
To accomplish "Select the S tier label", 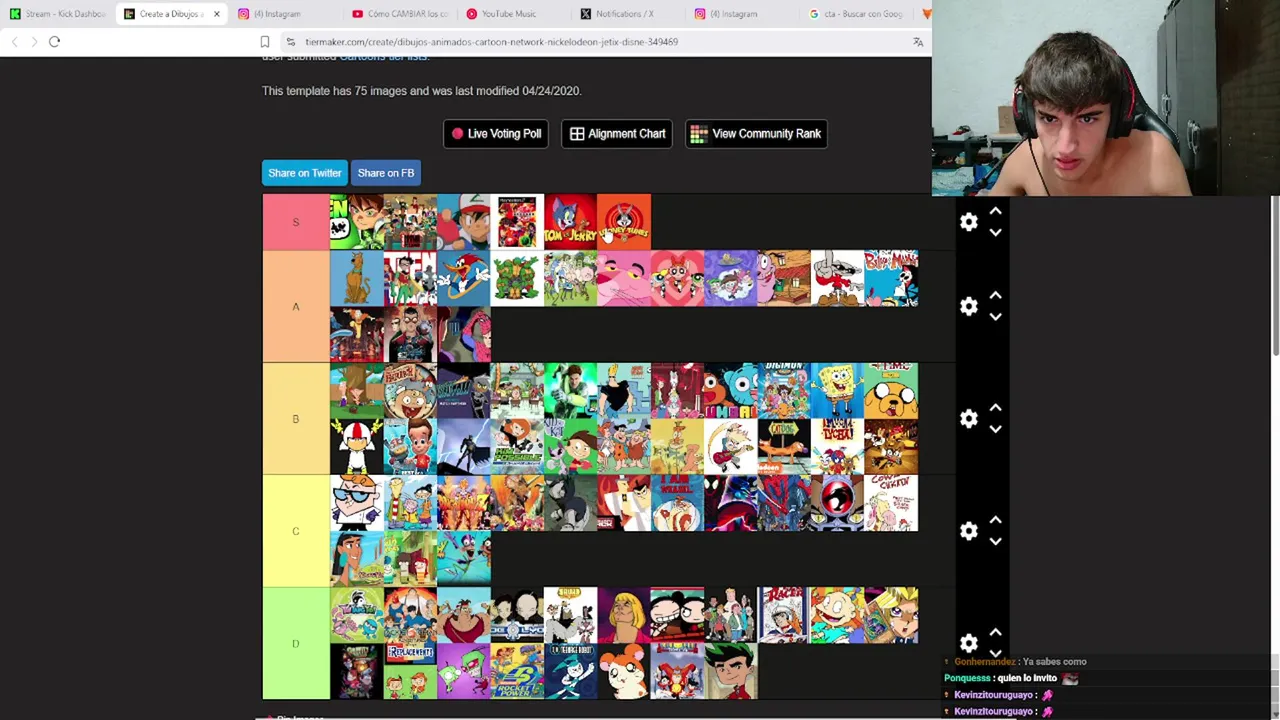I will (x=296, y=222).
